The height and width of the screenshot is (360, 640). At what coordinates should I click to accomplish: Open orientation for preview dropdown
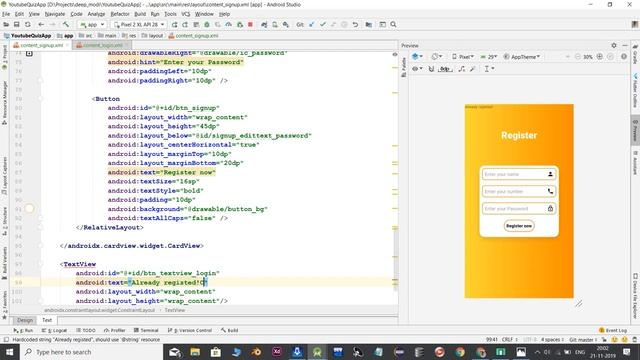(436, 57)
